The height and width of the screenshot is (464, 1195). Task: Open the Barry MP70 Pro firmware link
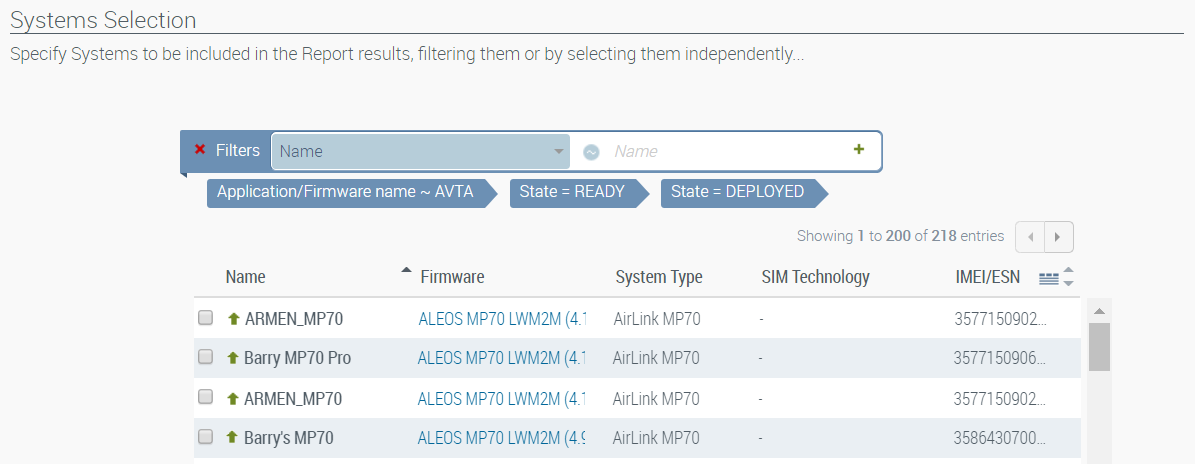[x=501, y=358]
